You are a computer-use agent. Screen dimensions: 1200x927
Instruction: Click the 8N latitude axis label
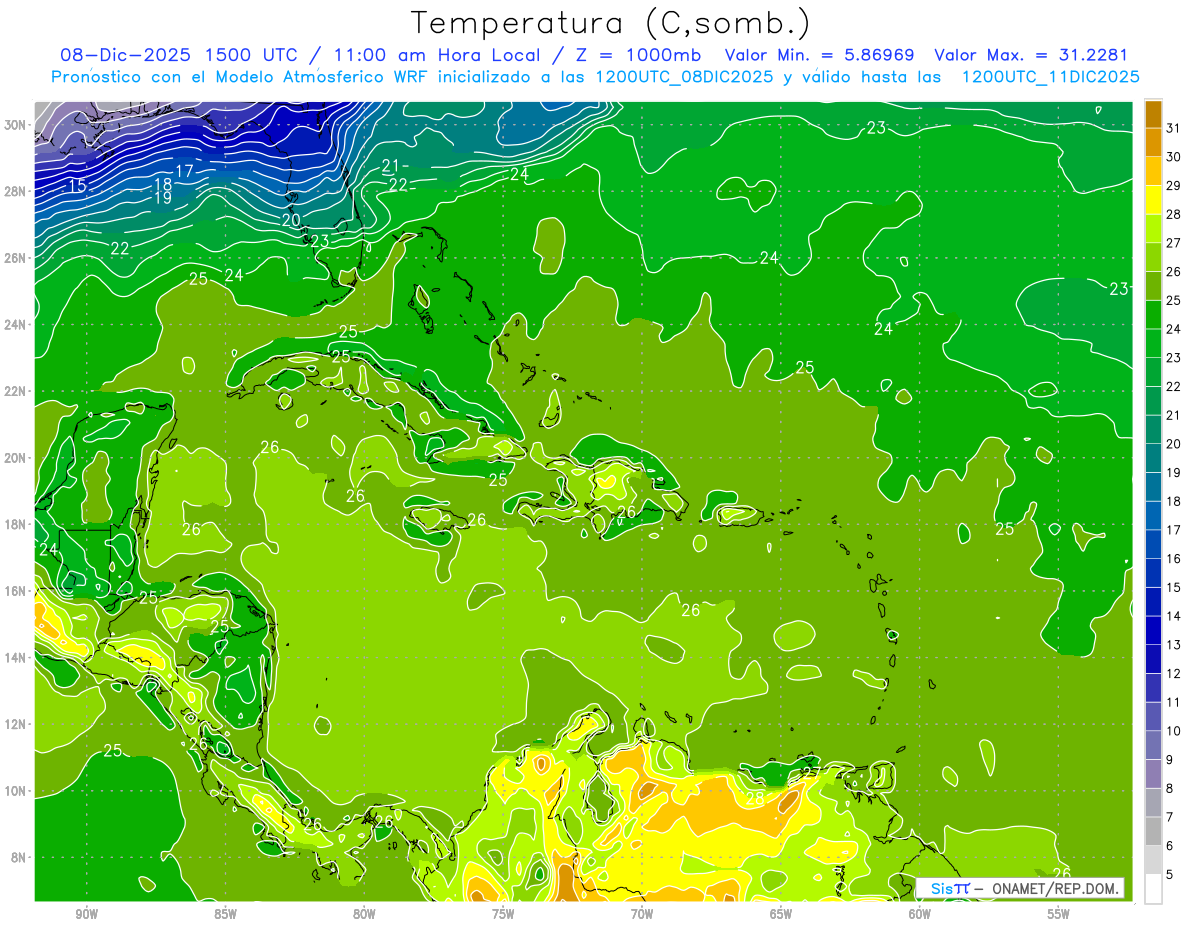click(x=20, y=857)
